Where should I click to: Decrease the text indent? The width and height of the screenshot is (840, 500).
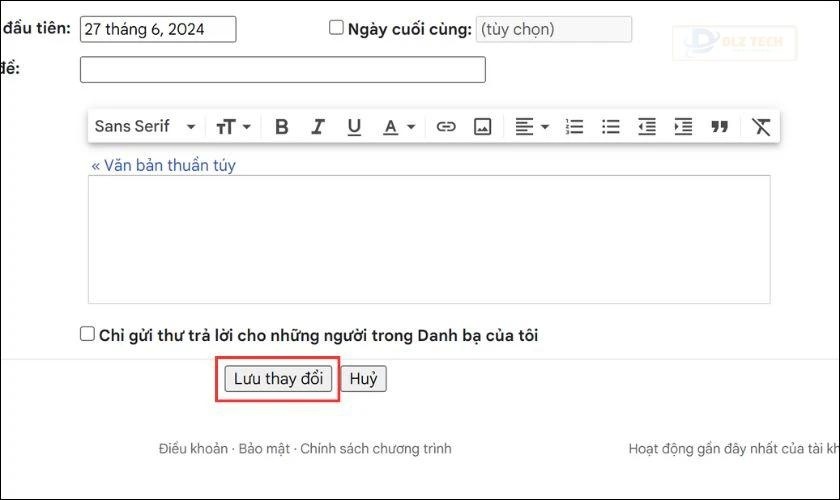click(647, 127)
